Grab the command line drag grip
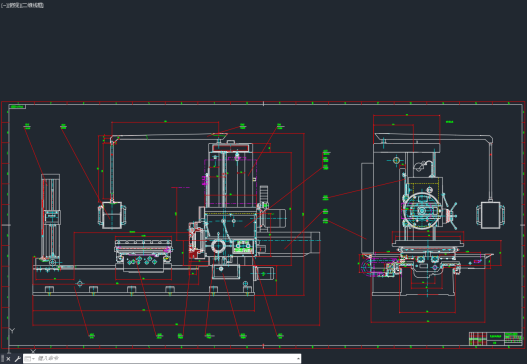Viewport: 527px width, 364px height. pyautogui.click(x=3, y=359)
